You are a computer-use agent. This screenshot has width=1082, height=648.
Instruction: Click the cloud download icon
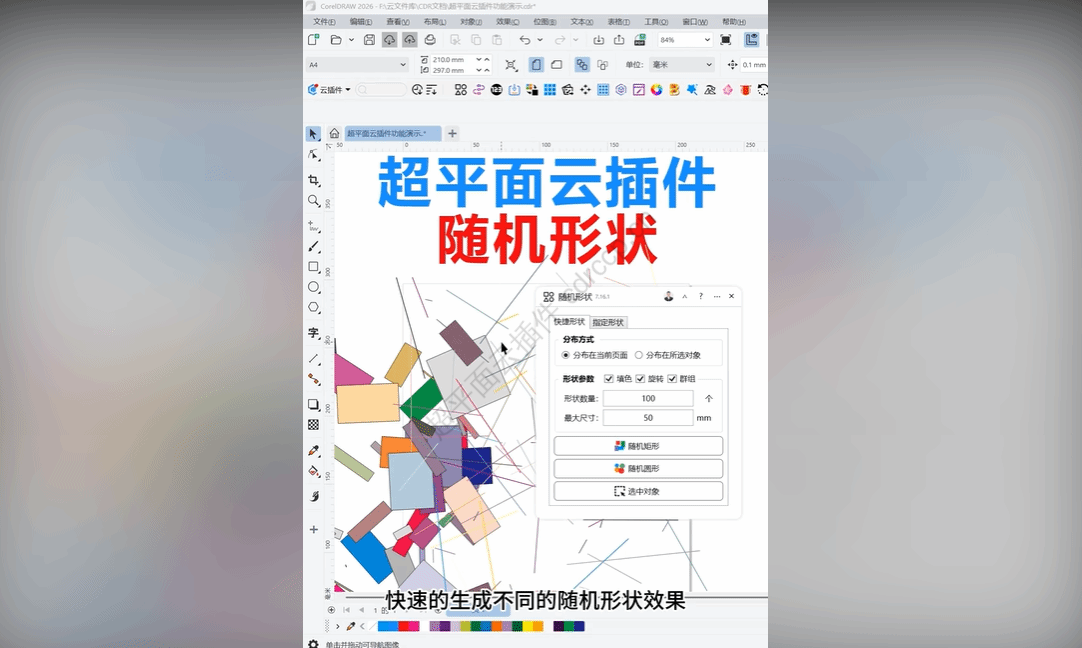point(389,40)
